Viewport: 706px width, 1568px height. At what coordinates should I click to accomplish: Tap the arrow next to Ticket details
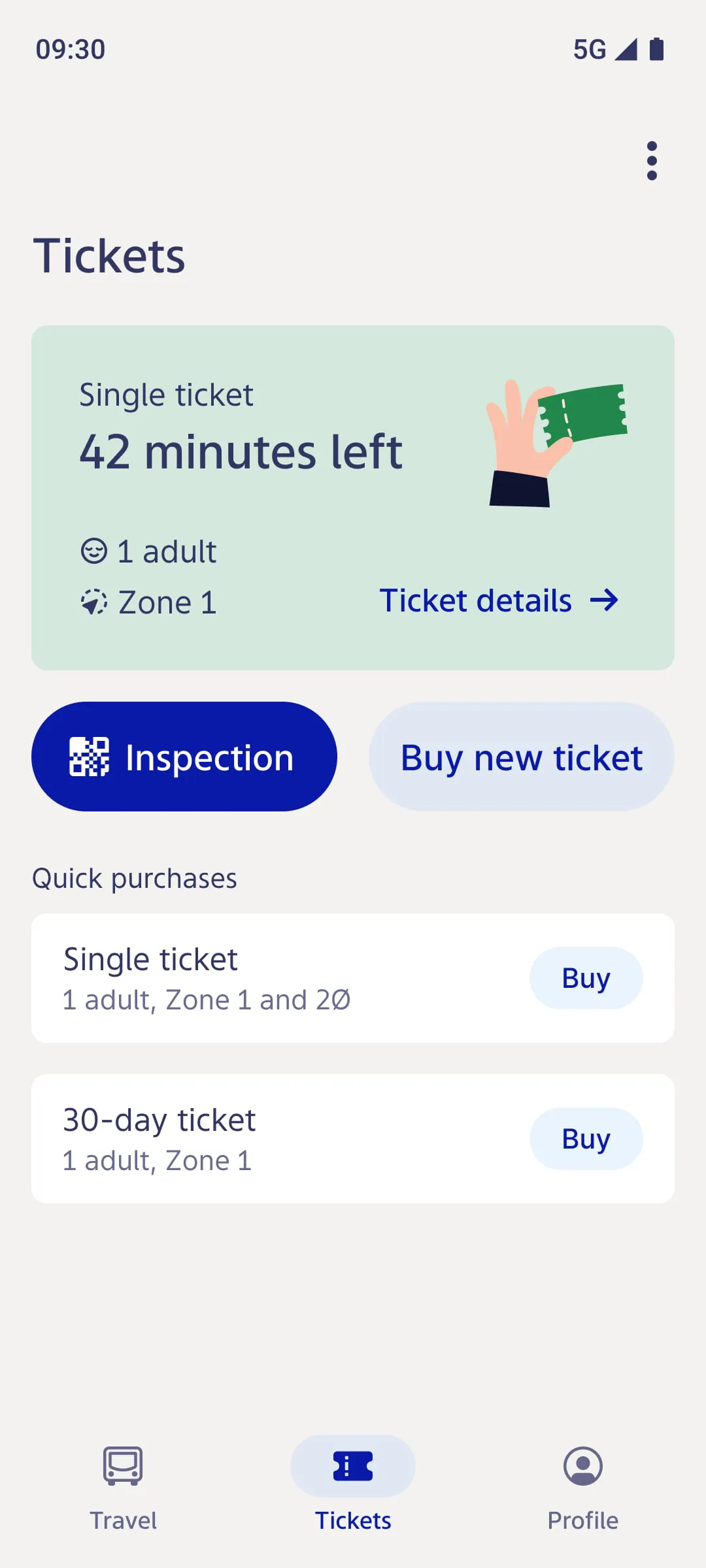click(604, 600)
